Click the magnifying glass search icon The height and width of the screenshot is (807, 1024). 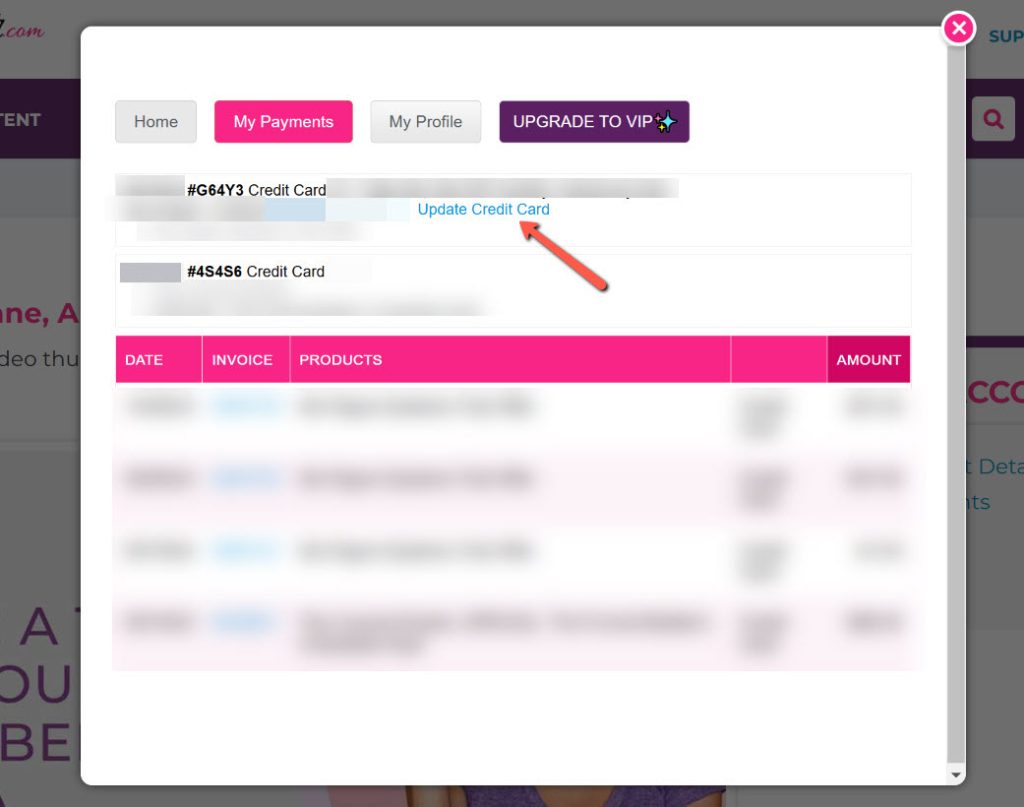coord(993,119)
